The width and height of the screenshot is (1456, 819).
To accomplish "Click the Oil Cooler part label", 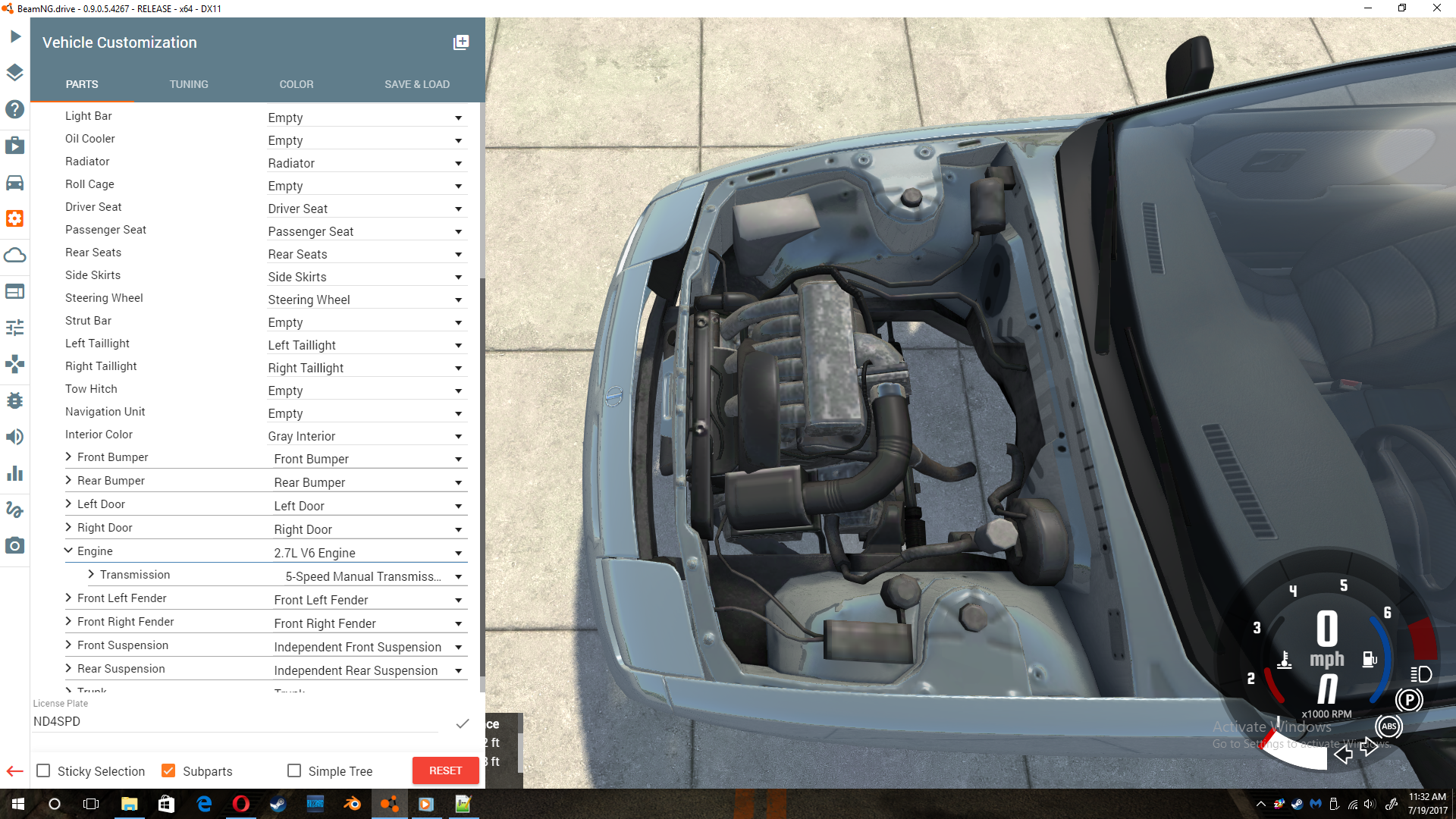I will 89,139.
